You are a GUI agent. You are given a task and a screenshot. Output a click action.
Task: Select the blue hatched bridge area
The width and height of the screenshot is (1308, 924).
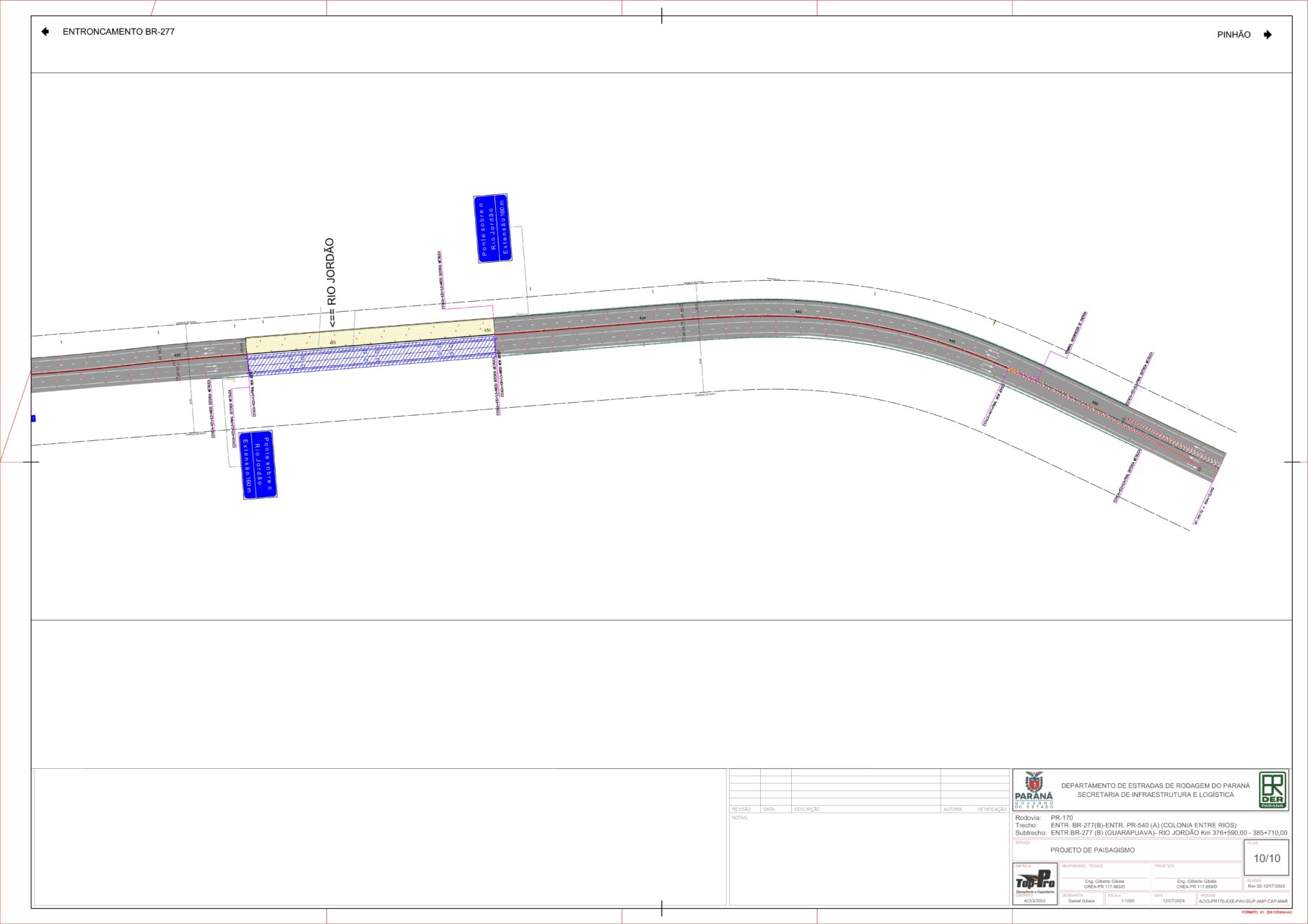368,357
